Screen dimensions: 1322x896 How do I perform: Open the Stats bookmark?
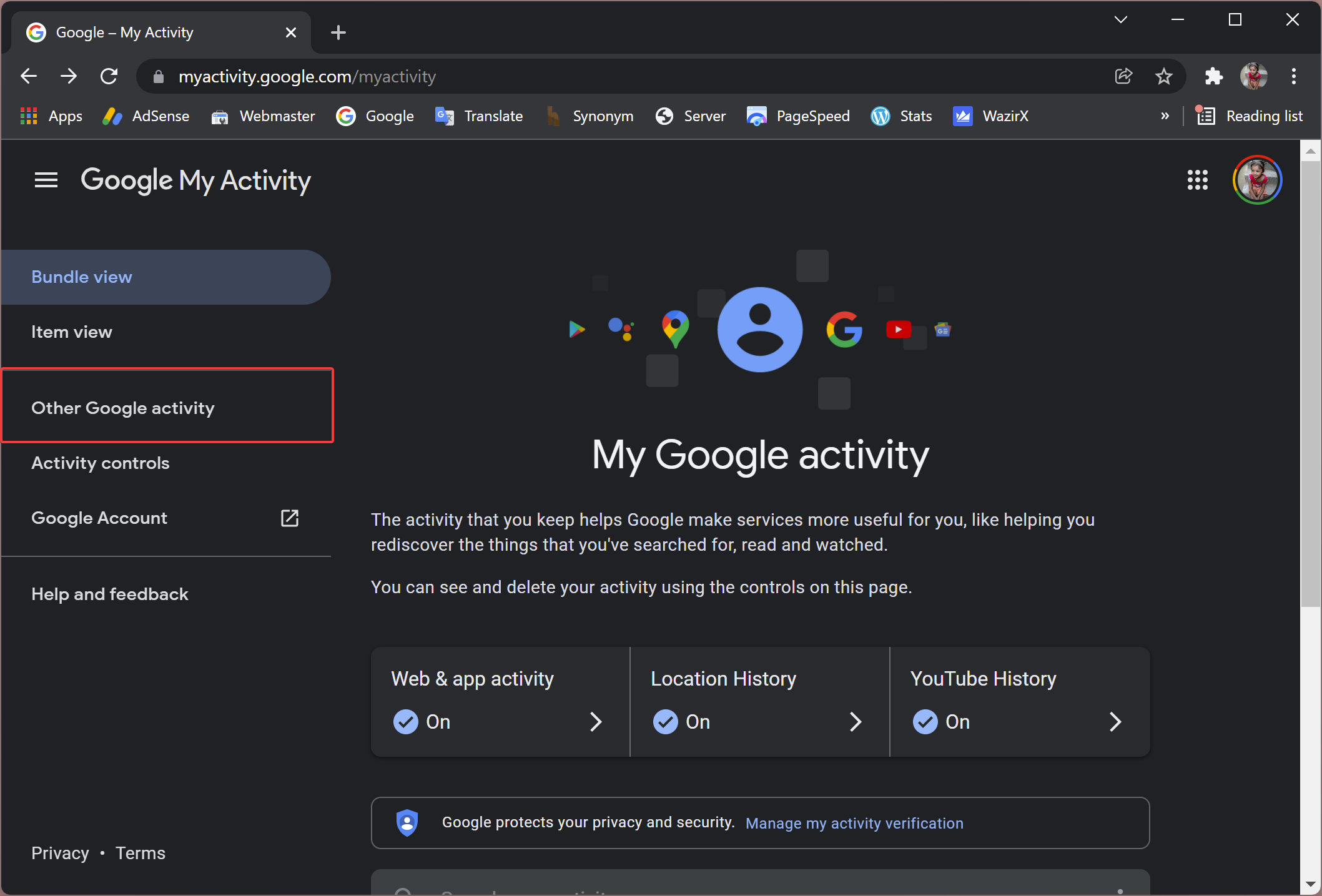(x=901, y=116)
